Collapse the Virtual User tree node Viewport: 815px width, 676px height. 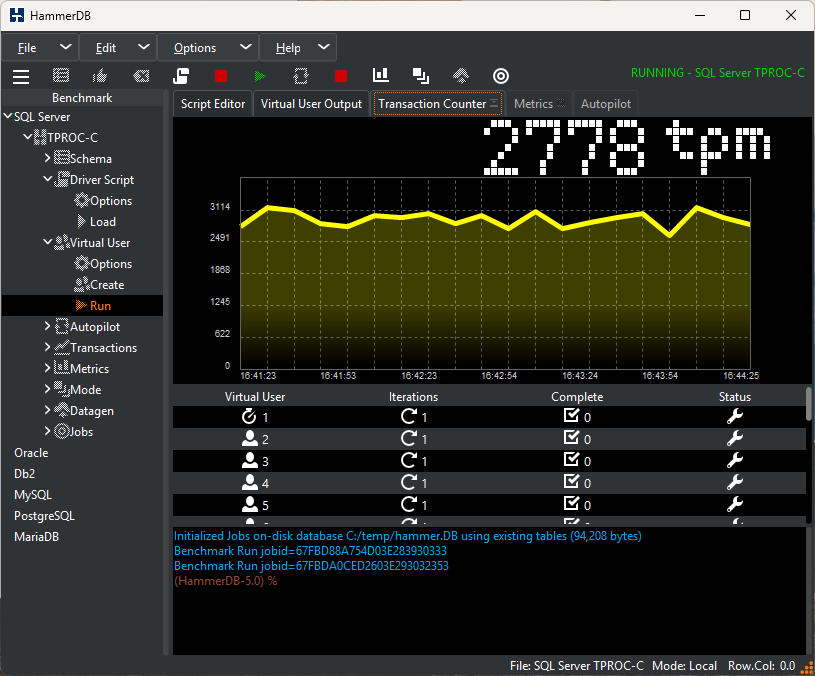(47, 242)
